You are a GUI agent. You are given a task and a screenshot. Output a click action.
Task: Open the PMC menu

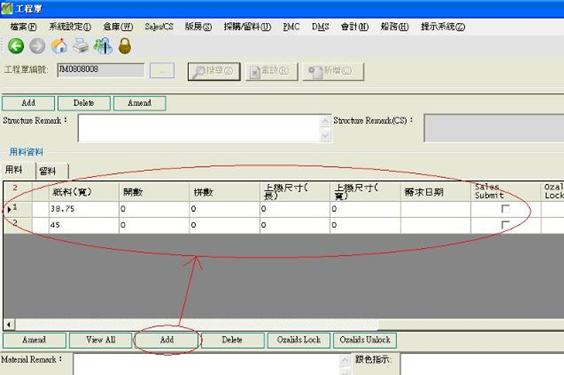tap(291, 27)
